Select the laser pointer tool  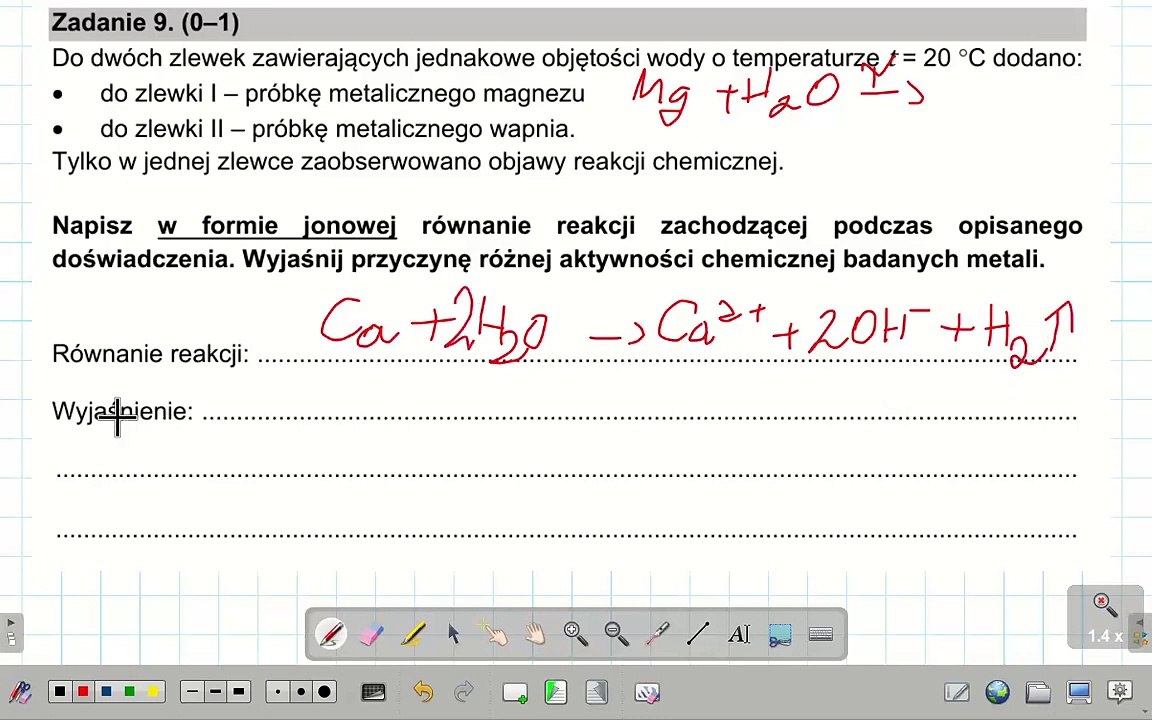coord(658,633)
